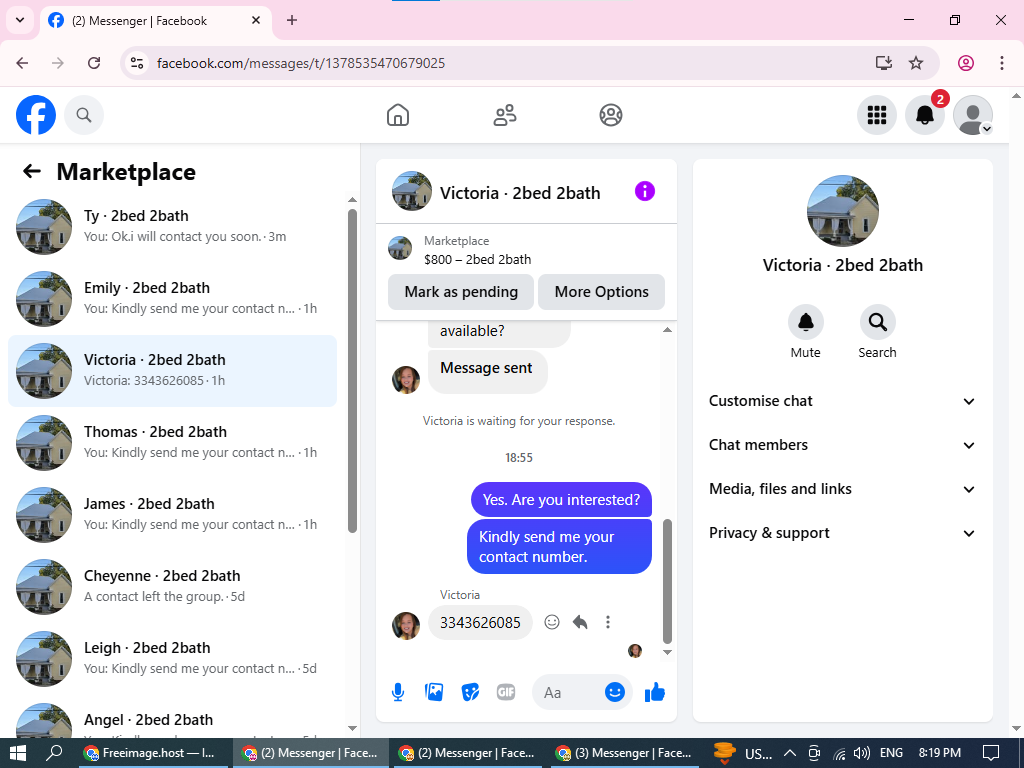The height and width of the screenshot is (768, 1024).
Task: Open Leigh · 2bed 2bath conversation
Action: click(172, 658)
